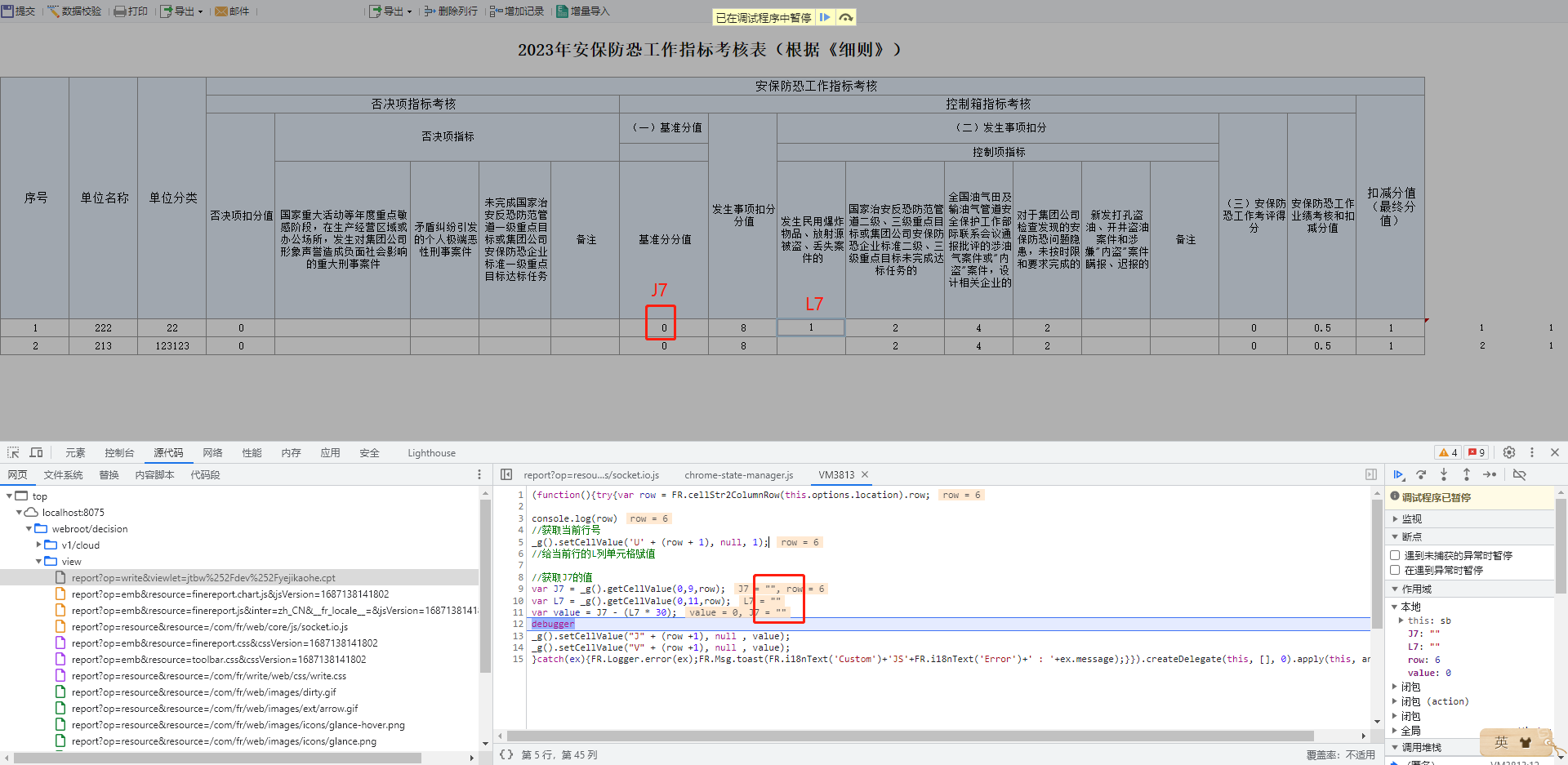Close the VM3813 source tab

pyautogui.click(x=865, y=474)
